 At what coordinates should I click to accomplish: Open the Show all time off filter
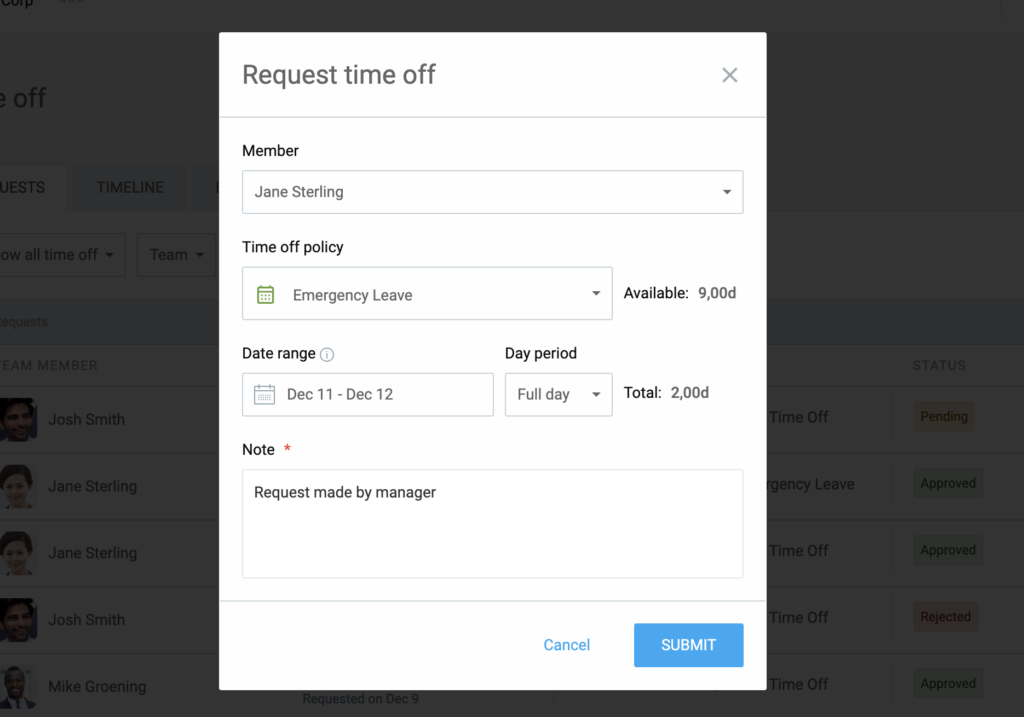coord(58,255)
